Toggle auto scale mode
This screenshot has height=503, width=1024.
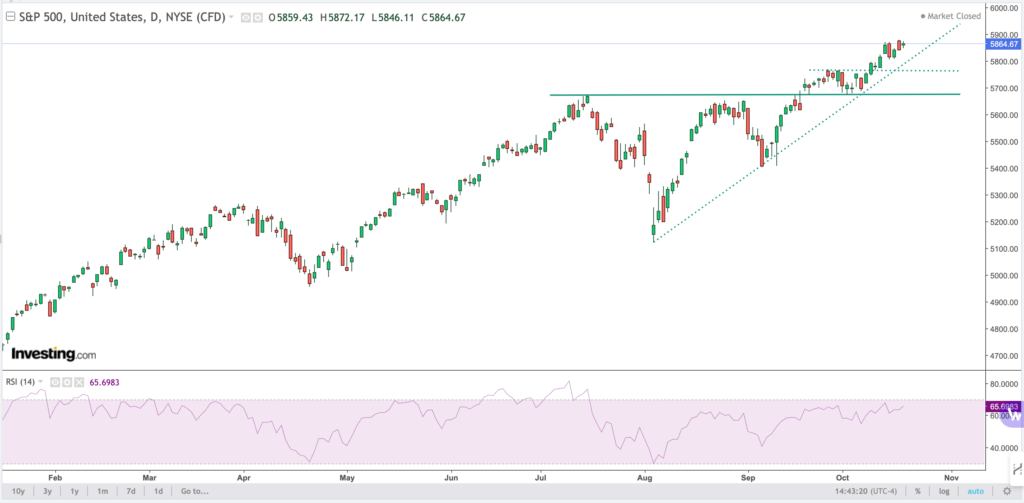pyautogui.click(x=975, y=491)
